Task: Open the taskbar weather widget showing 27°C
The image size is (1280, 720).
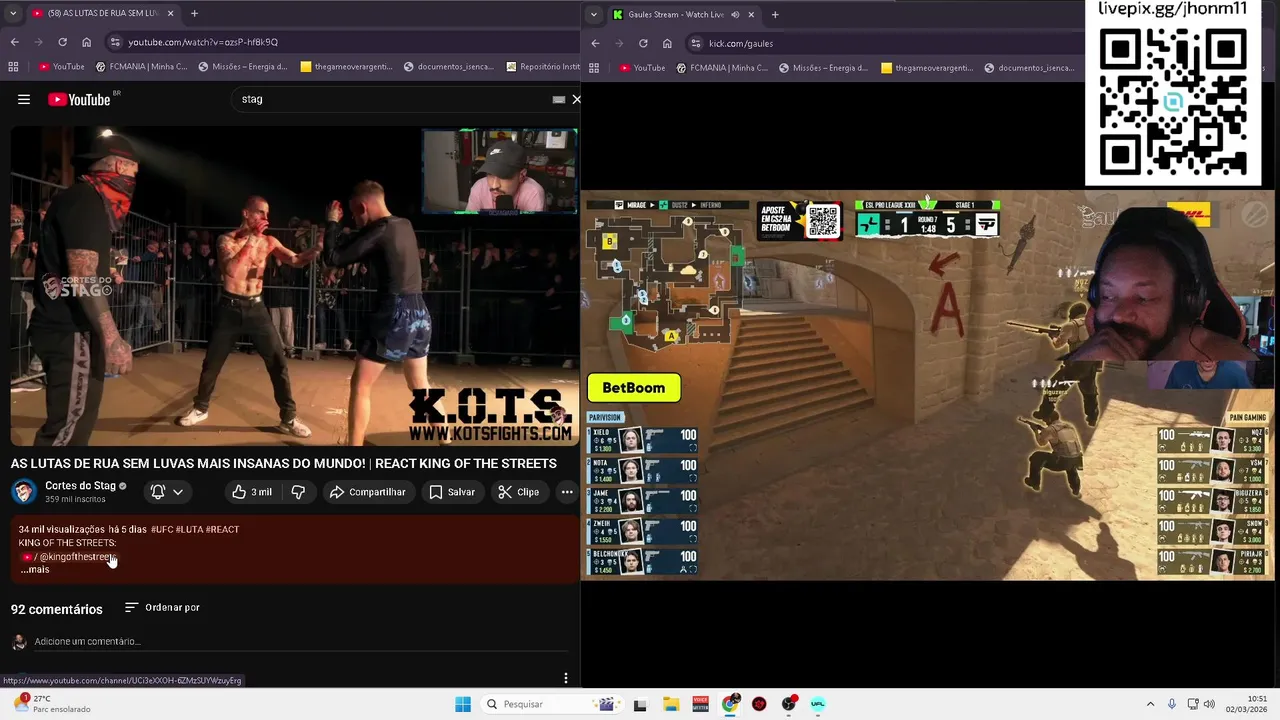Action: (52, 704)
